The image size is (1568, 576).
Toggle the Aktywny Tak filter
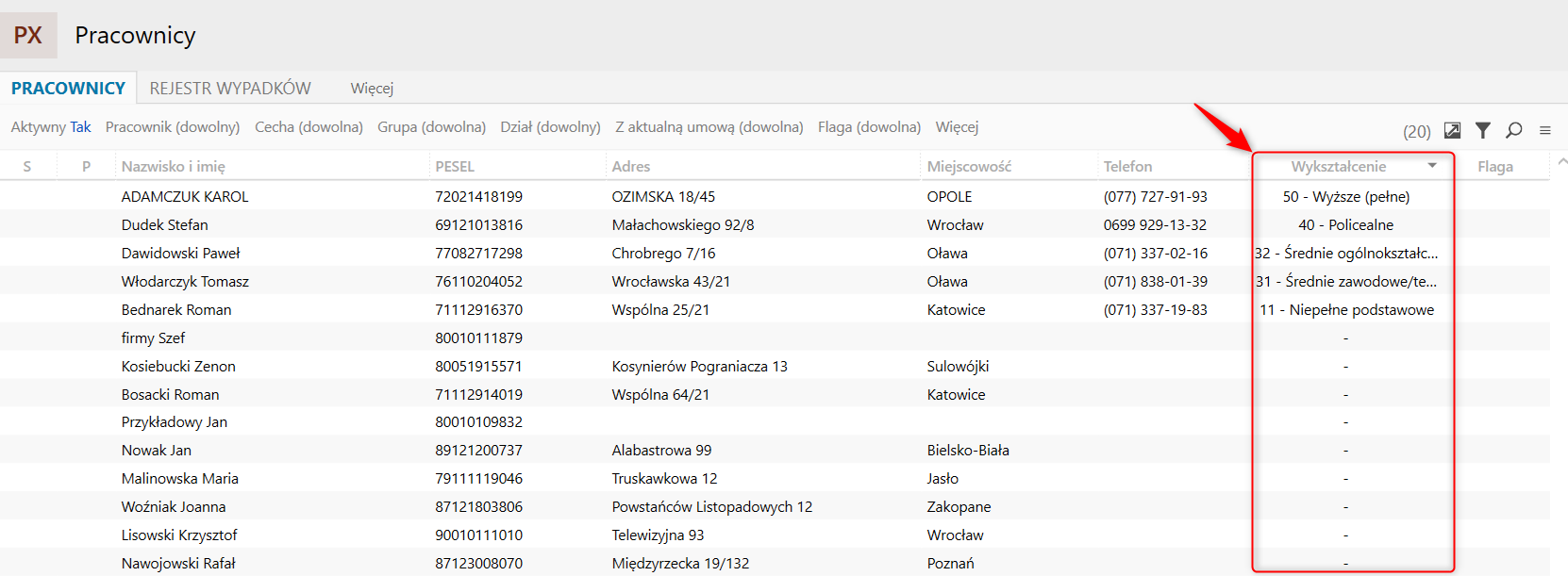[x=51, y=127]
